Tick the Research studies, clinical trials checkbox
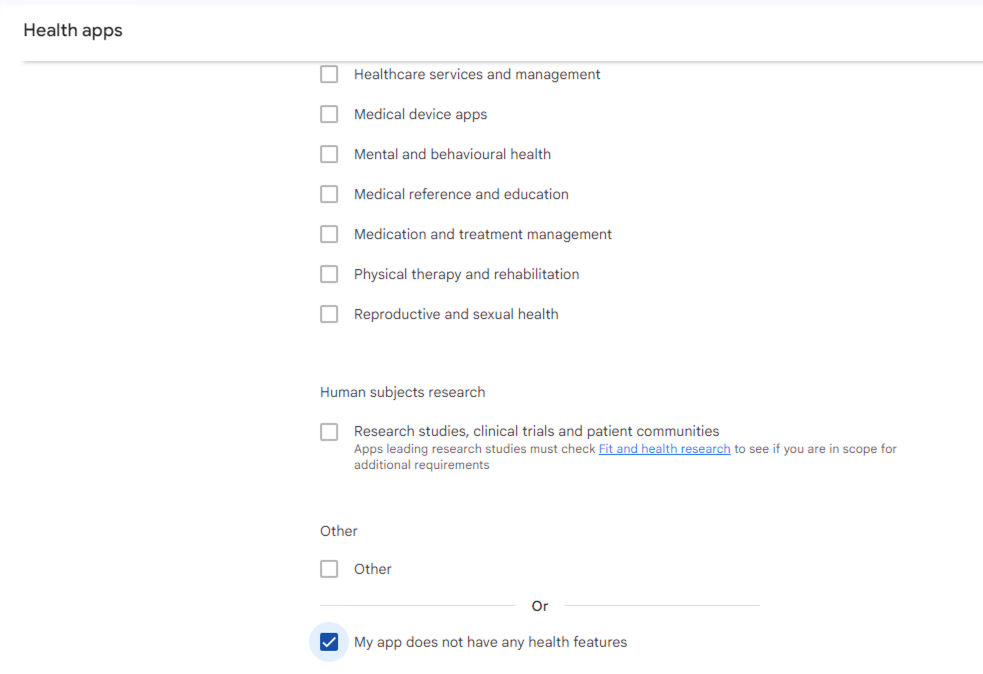 coord(329,432)
